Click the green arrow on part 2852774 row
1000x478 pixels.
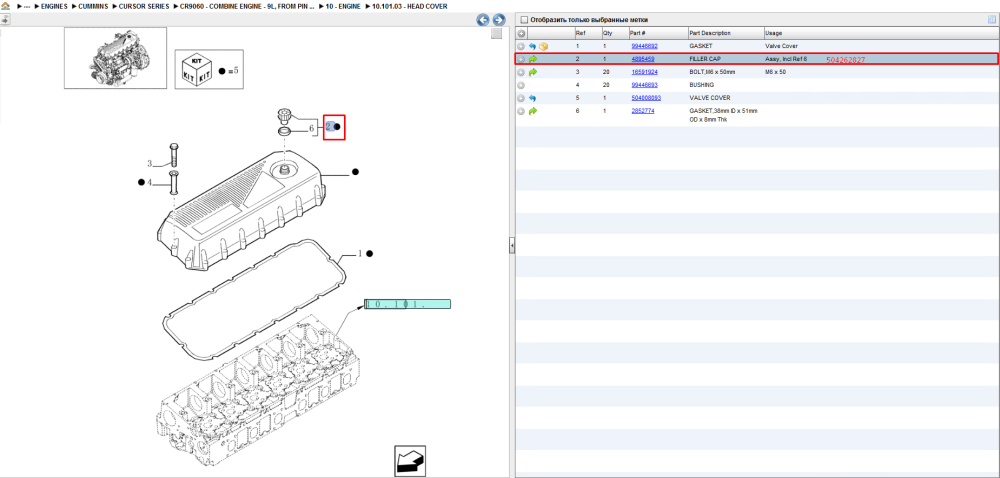point(533,111)
